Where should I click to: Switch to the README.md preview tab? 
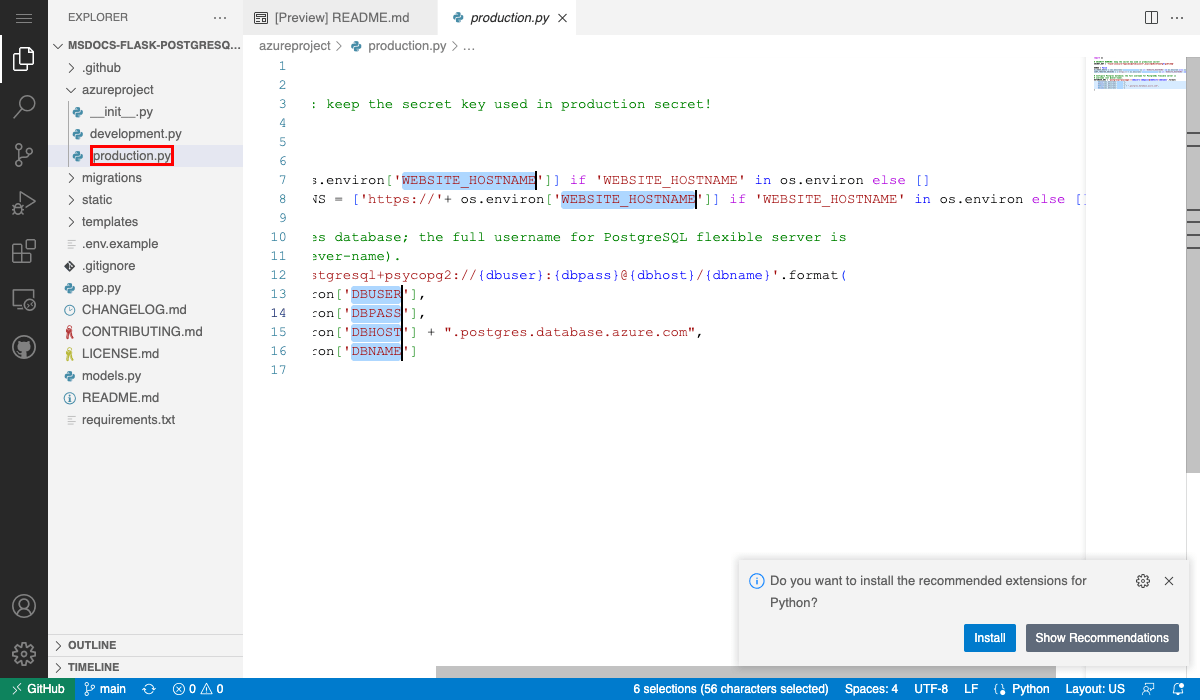click(340, 17)
